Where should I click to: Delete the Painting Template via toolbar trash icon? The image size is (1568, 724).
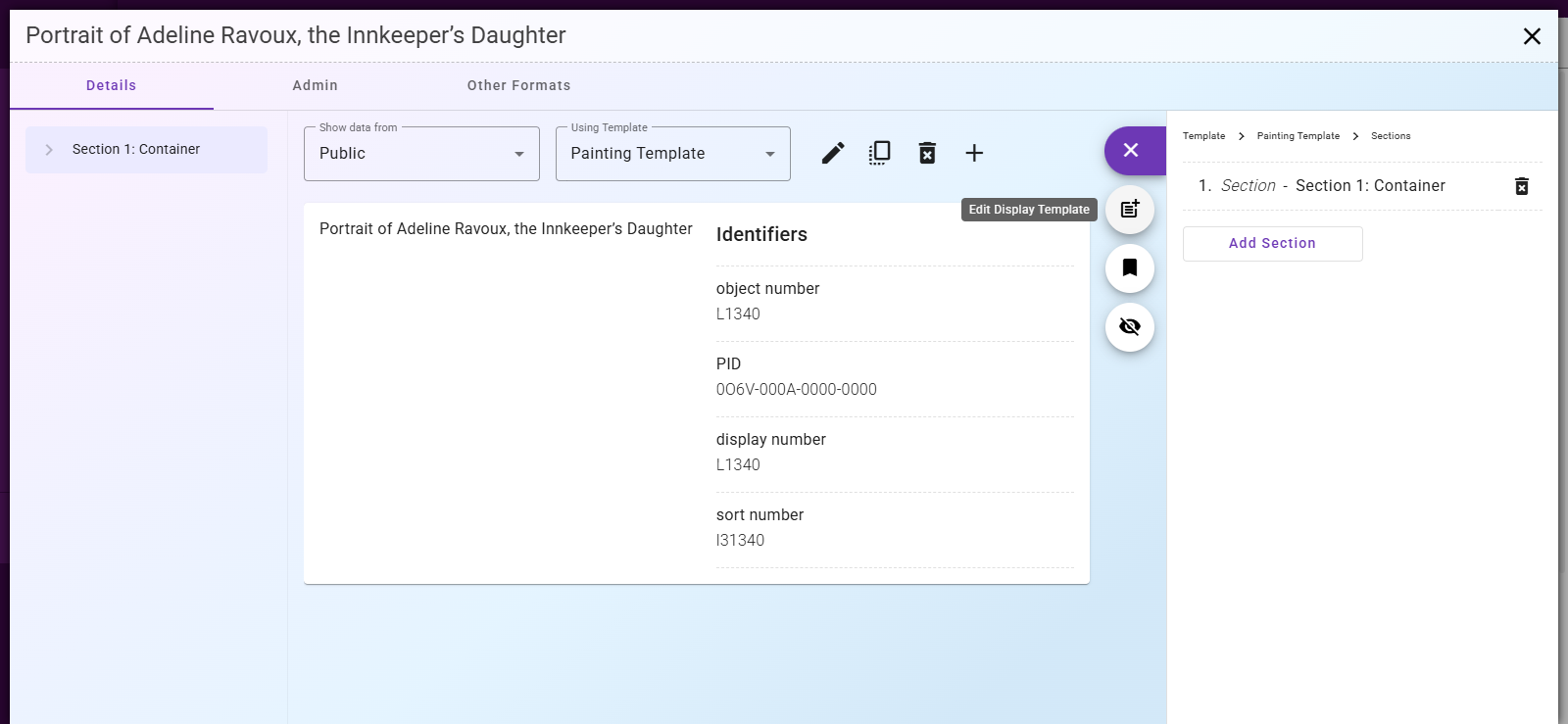coord(927,153)
